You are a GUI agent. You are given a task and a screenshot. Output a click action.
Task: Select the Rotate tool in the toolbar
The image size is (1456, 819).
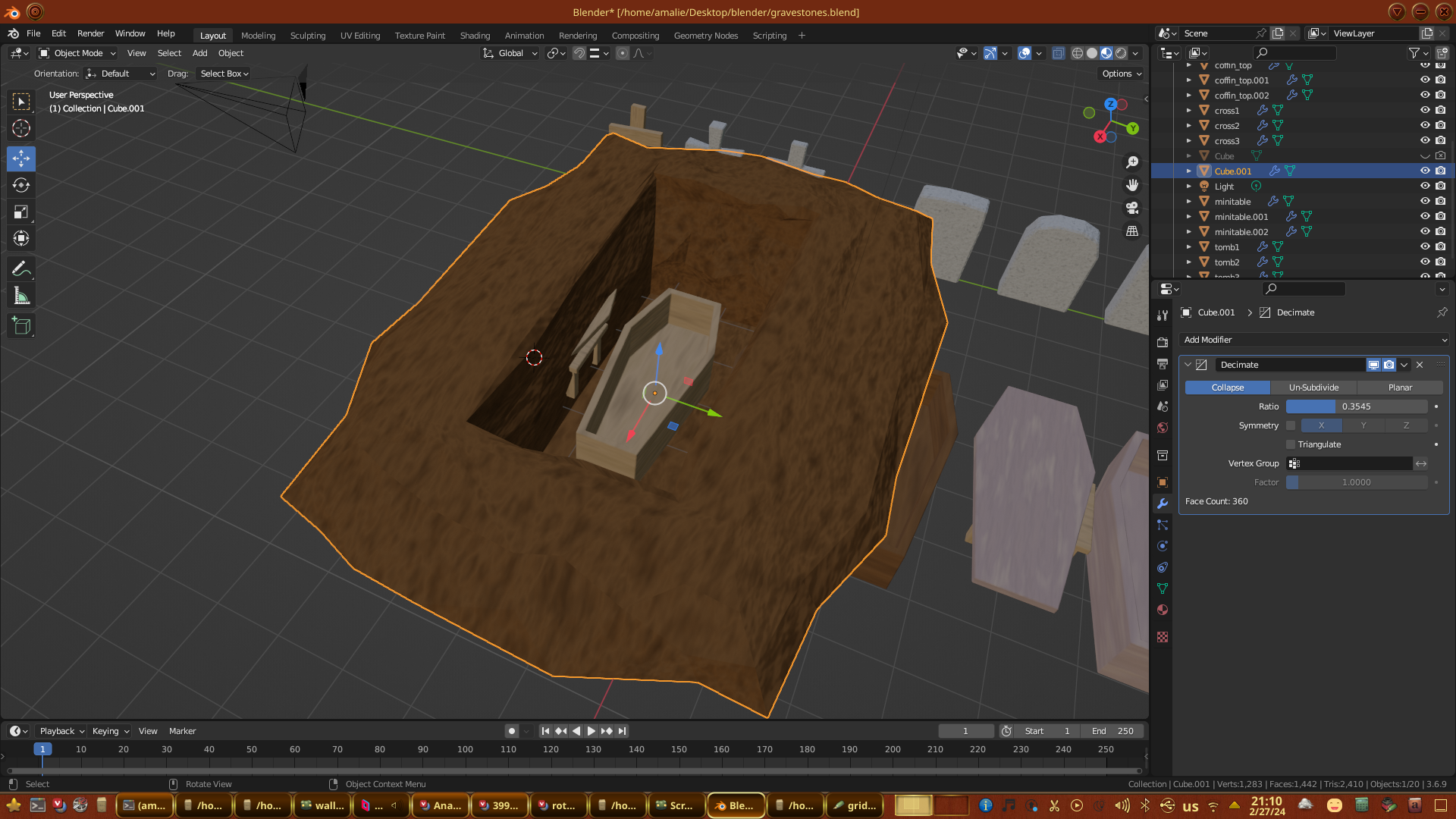pos(21,186)
